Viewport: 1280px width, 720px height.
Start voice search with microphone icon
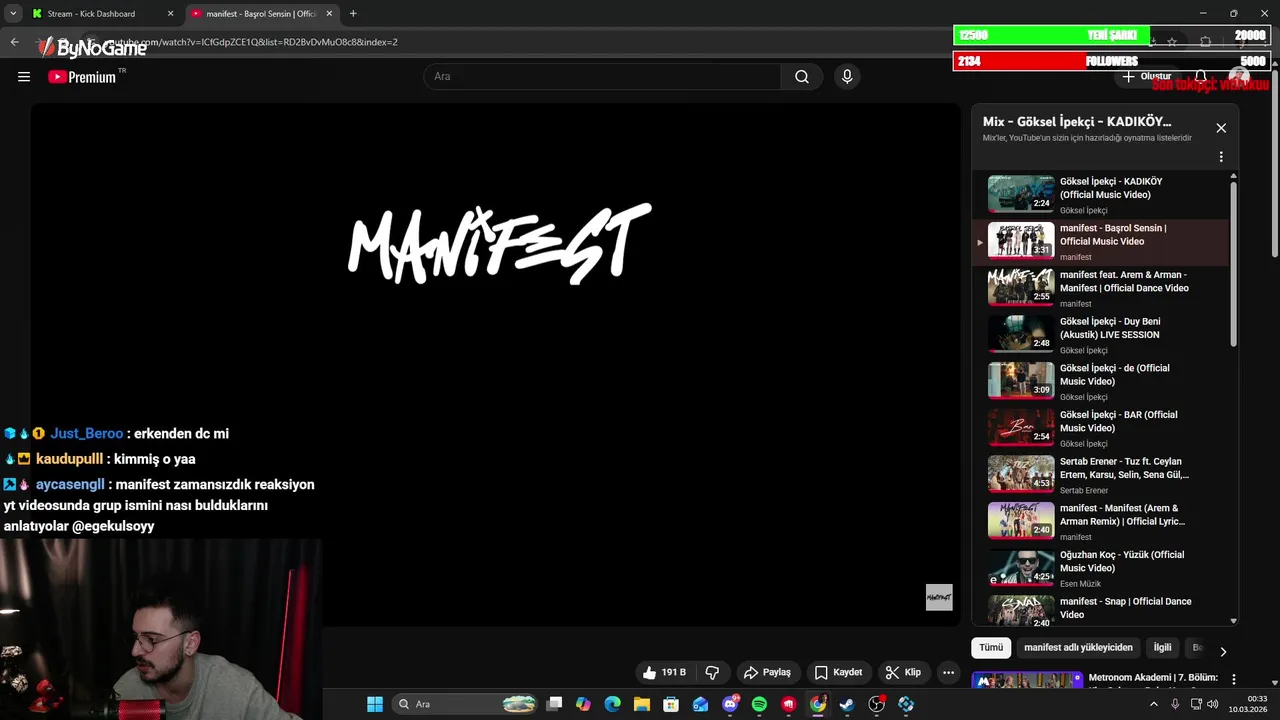tap(847, 77)
